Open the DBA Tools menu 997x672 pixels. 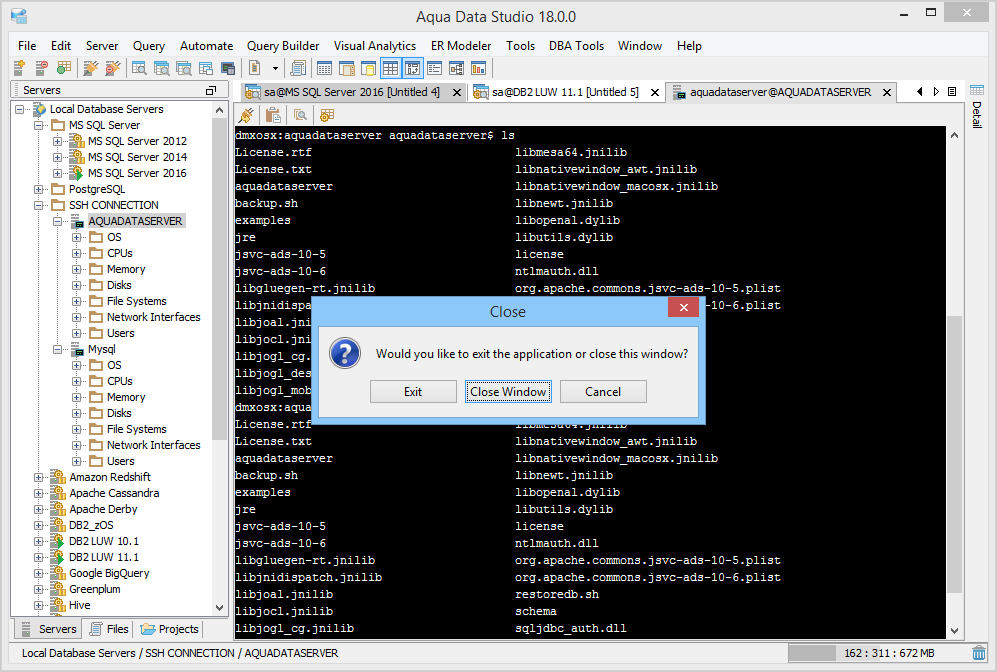coord(576,46)
